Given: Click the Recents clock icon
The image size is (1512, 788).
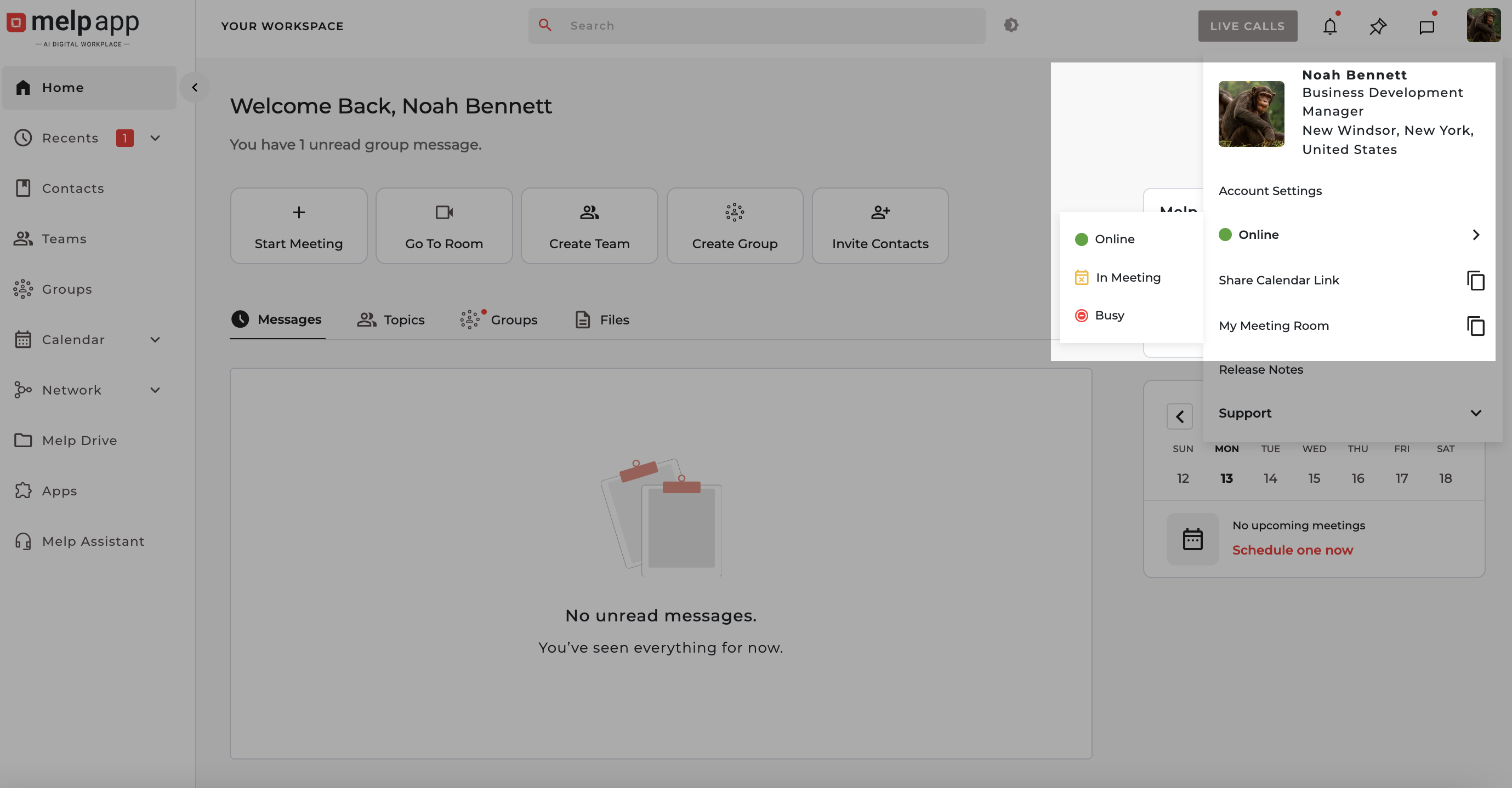Looking at the screenshot, I should pyautogui.click(x=23, y=138).
